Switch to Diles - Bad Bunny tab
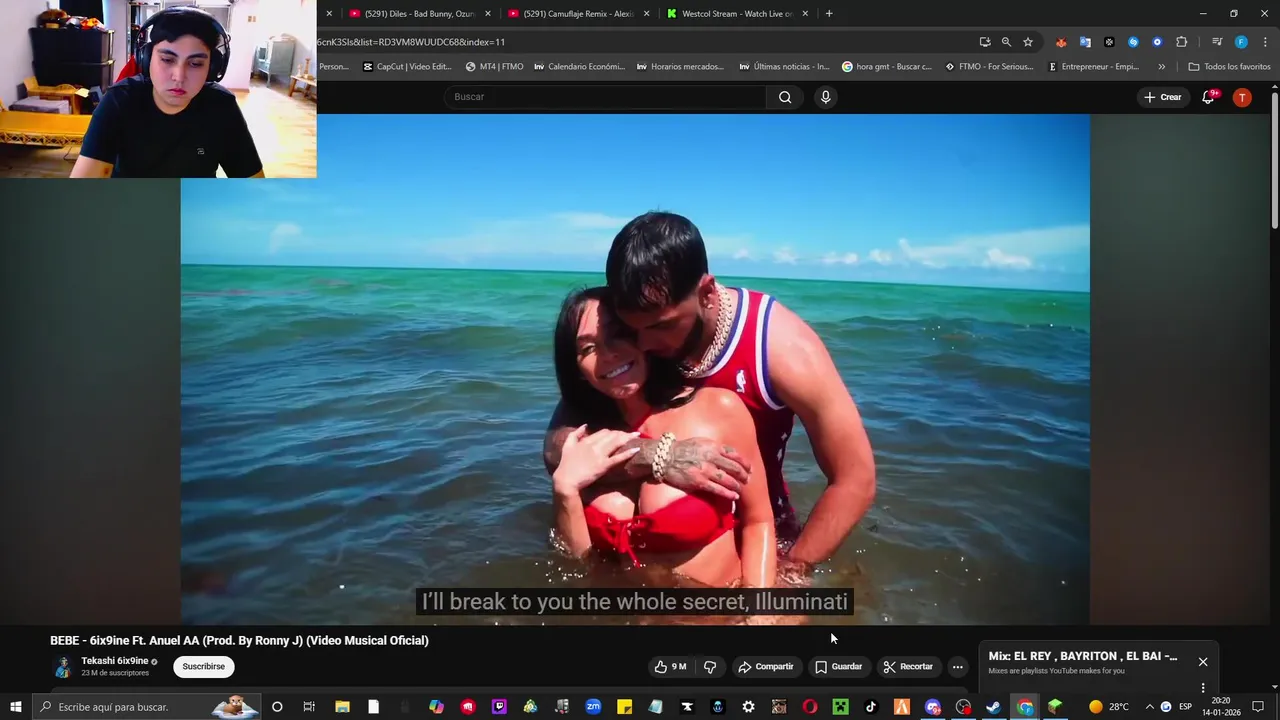This screenshot has width=1280, height=720. [418, 14]
